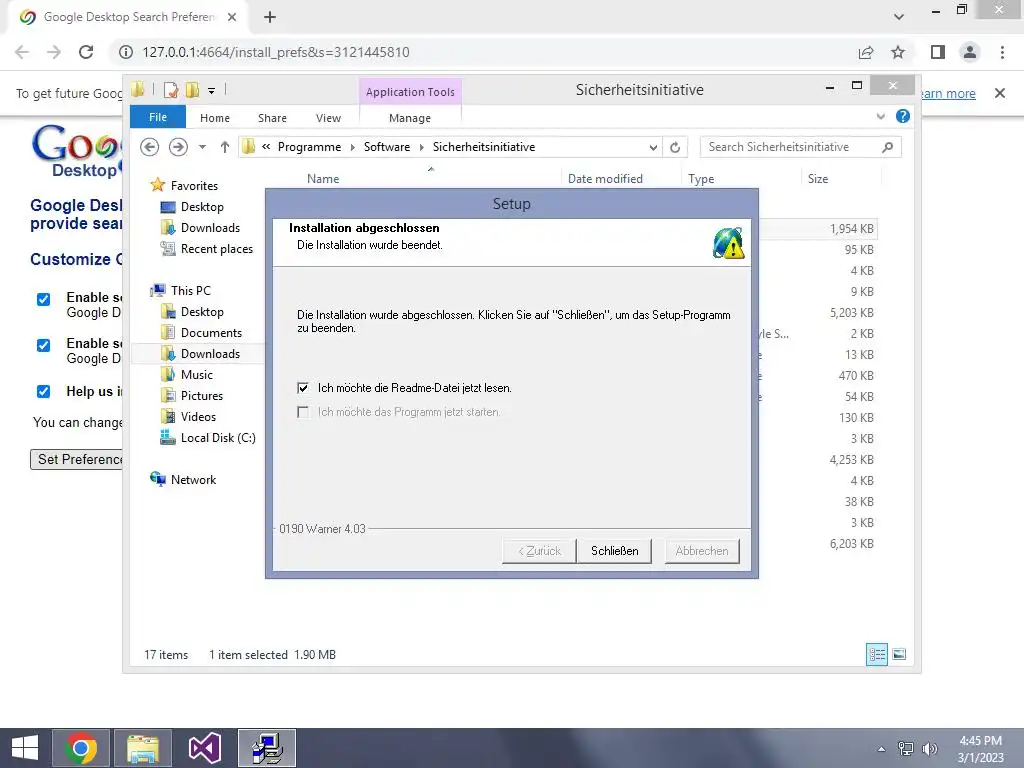Open Chrome tab search chevron
The width and height of the screenshot is (1024, 768).
pyautogui.click(x=899, y=17)
